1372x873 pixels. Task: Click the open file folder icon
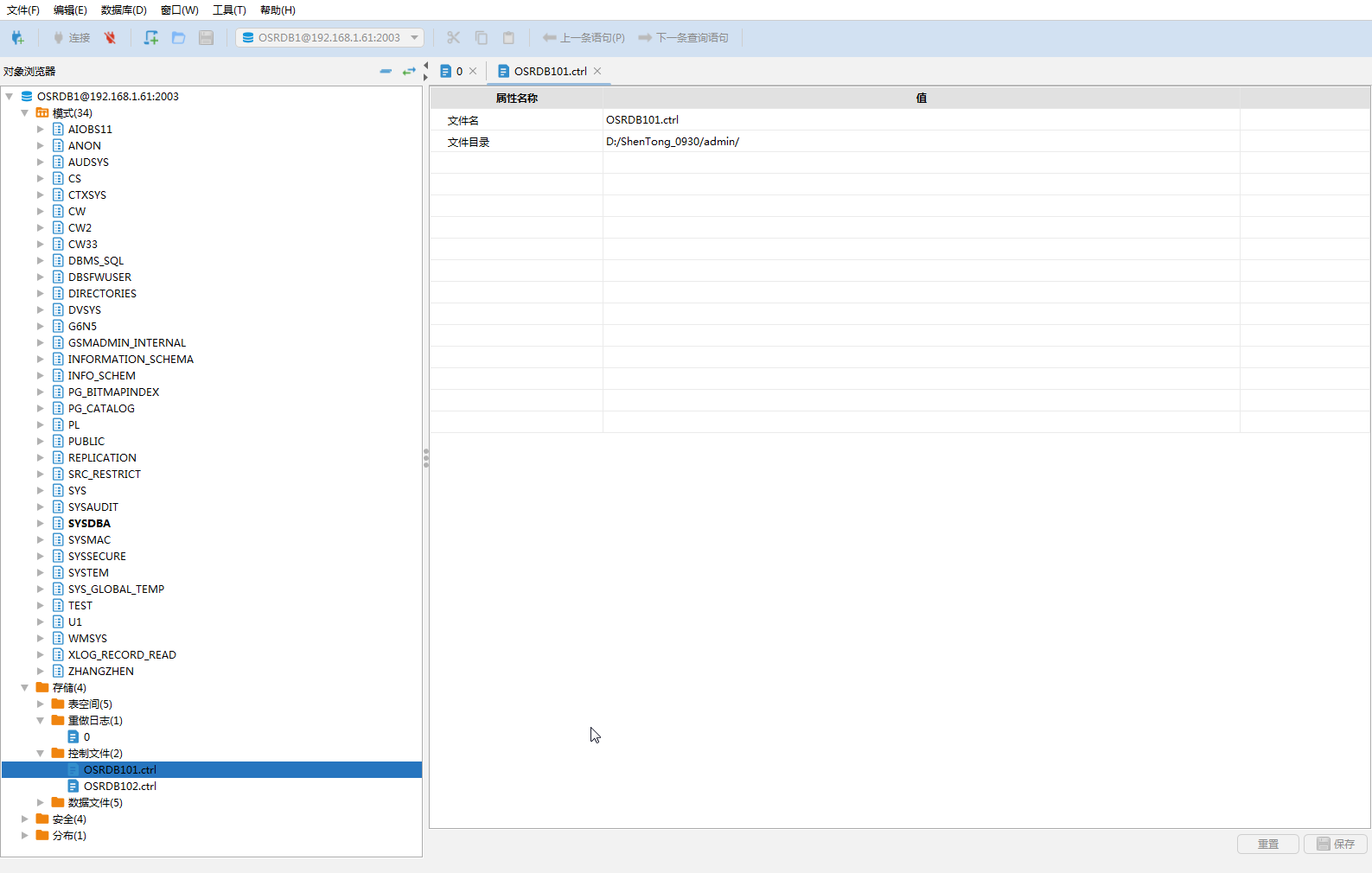pyautogui.click(x=179, y=38)
